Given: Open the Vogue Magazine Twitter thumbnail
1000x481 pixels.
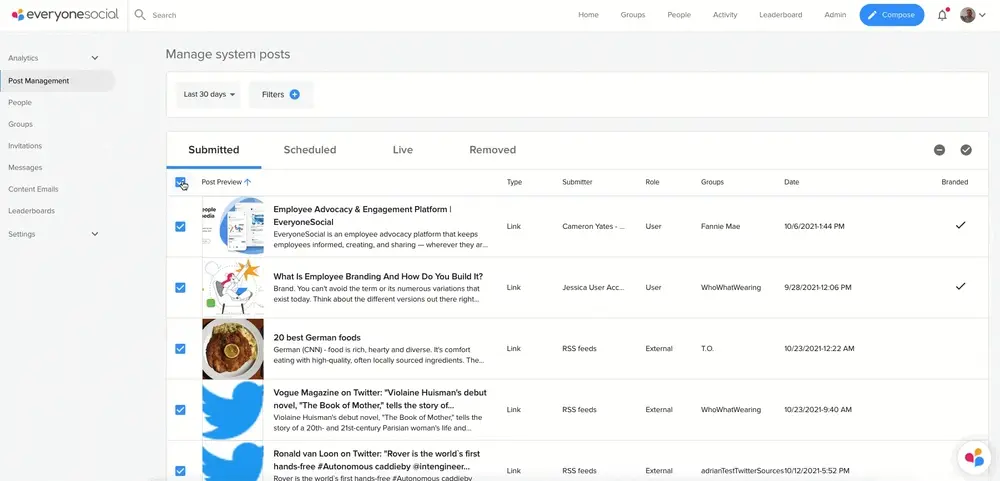Looking at the screenshot, I should click(x=233, y=410).
